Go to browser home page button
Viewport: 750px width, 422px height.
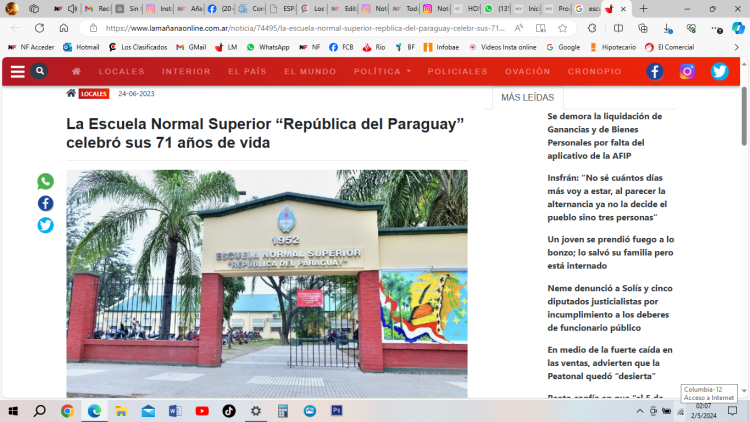[64, 28]
